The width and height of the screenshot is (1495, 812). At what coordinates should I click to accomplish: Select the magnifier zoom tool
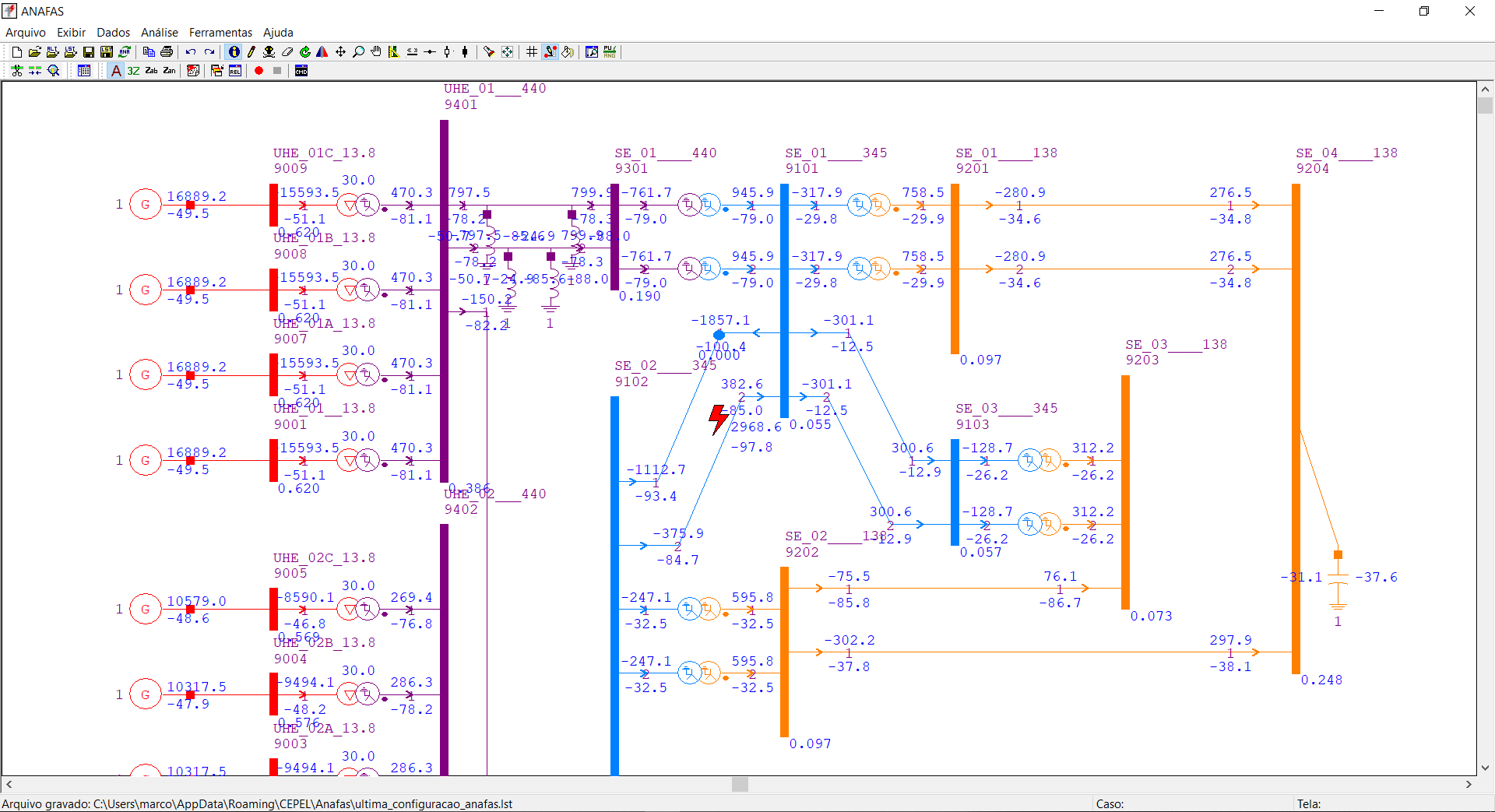[358, 52]
